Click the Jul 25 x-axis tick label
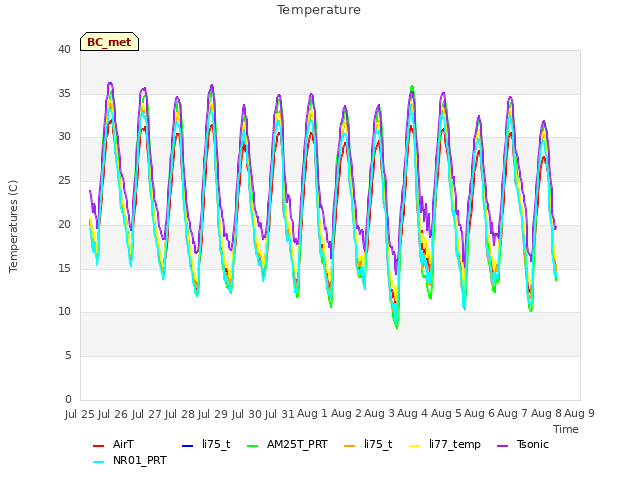This screenshot has height=480, width=640. click(x=81, y=414)
